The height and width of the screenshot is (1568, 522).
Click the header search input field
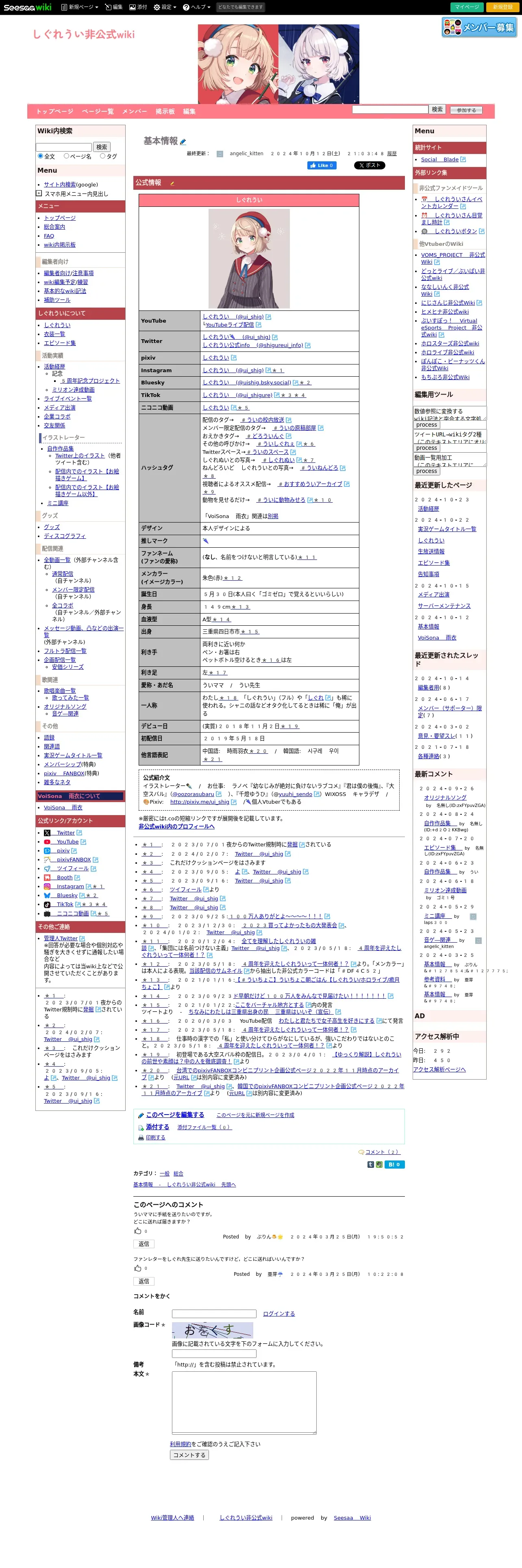tap(390, 110)
